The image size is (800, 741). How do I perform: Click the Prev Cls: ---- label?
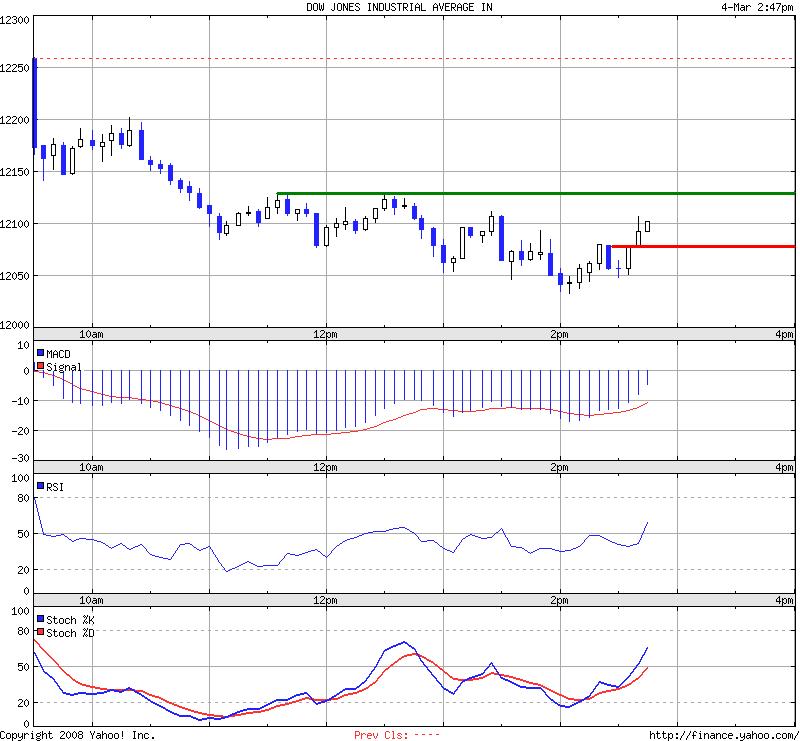click(x=396, y=735)
